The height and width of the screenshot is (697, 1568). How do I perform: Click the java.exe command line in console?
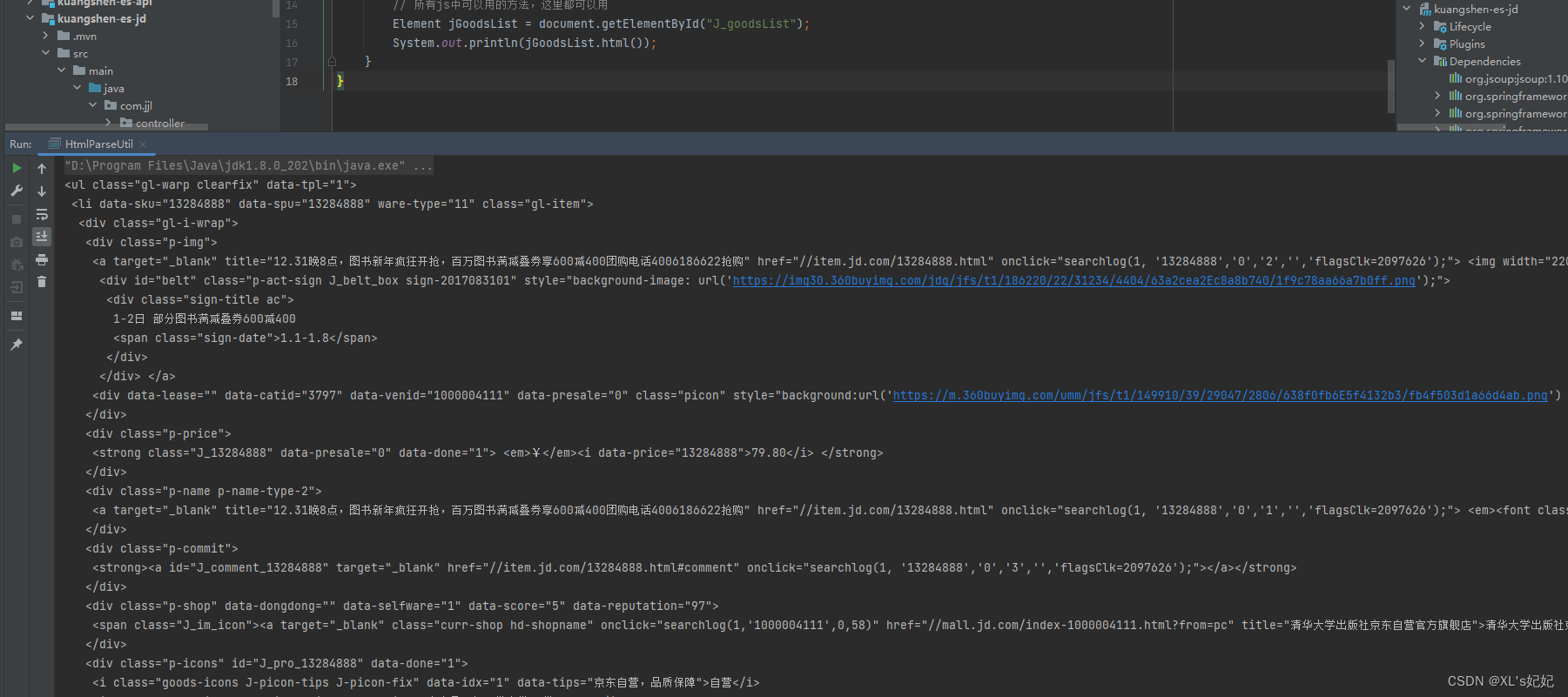tap(248, 165)
